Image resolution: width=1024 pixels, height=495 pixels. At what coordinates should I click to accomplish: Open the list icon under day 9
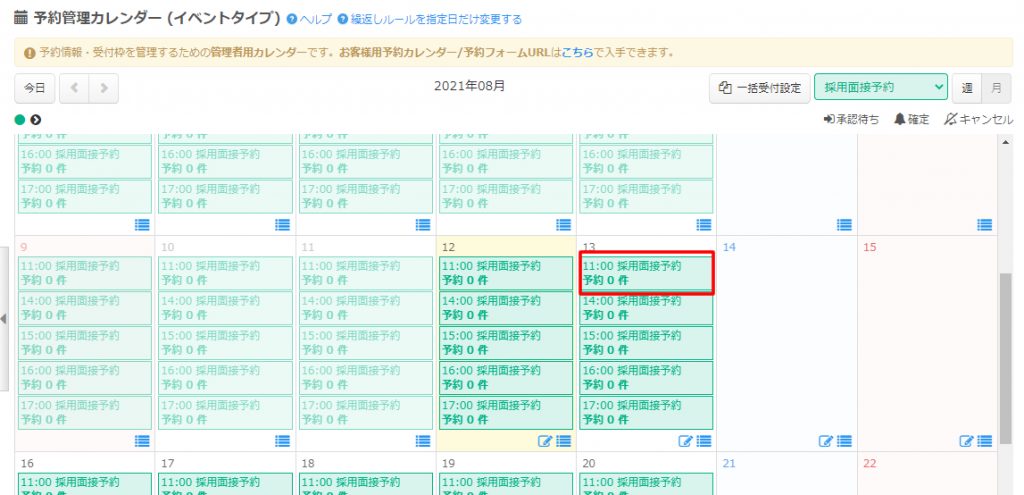[142, 441]
